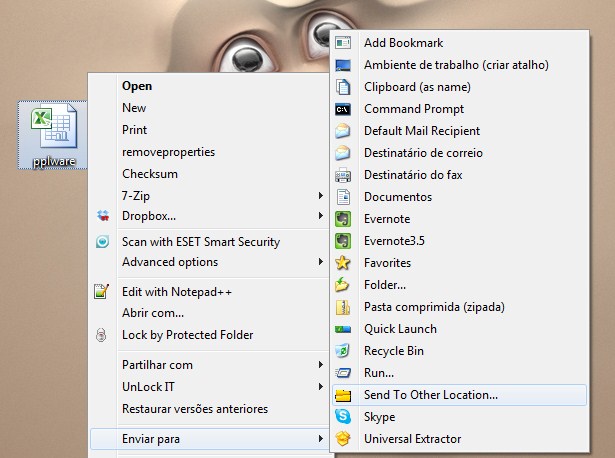Click the Evernote elephant icon

343,219
